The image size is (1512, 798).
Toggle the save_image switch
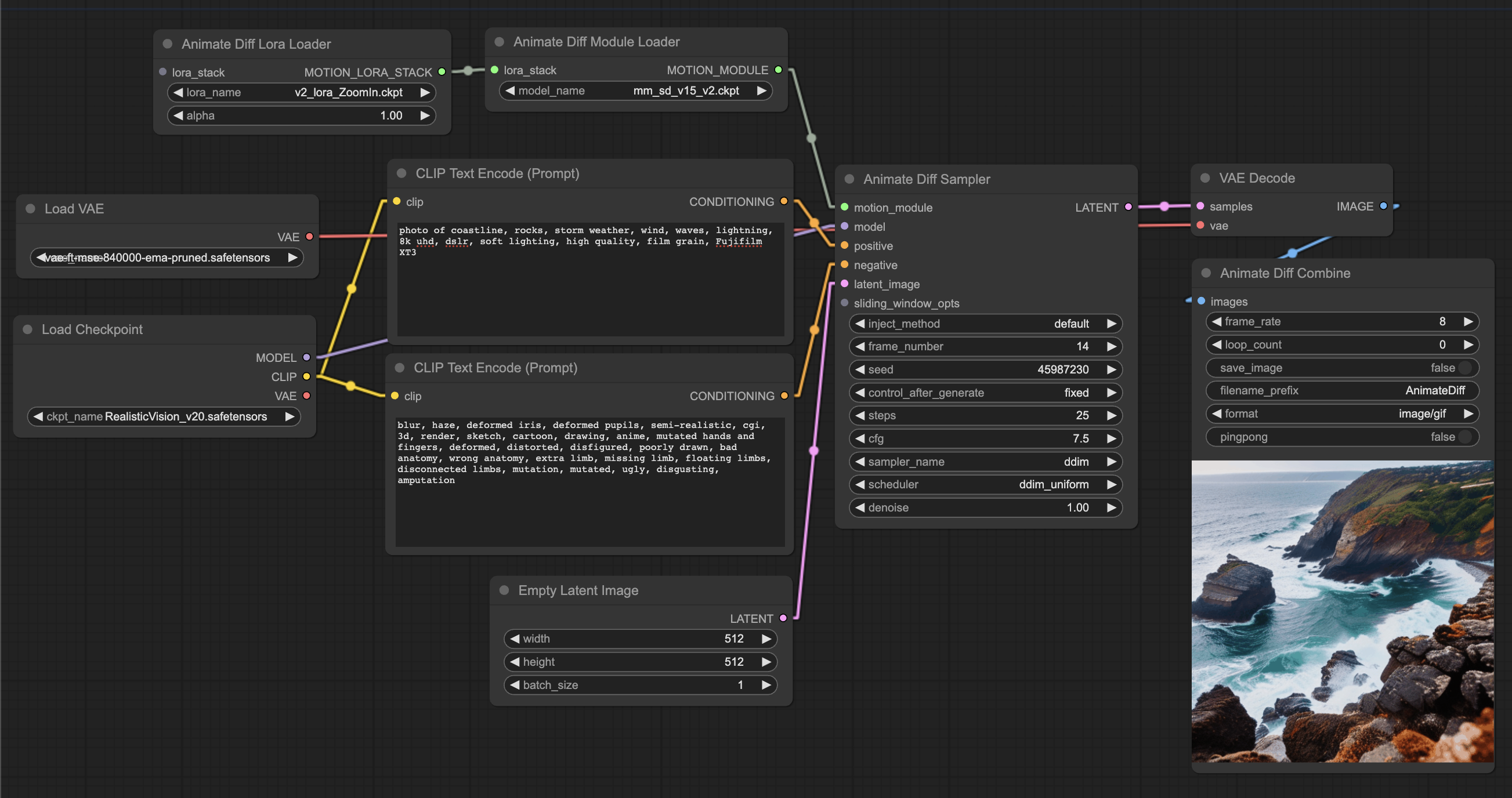1465,368
